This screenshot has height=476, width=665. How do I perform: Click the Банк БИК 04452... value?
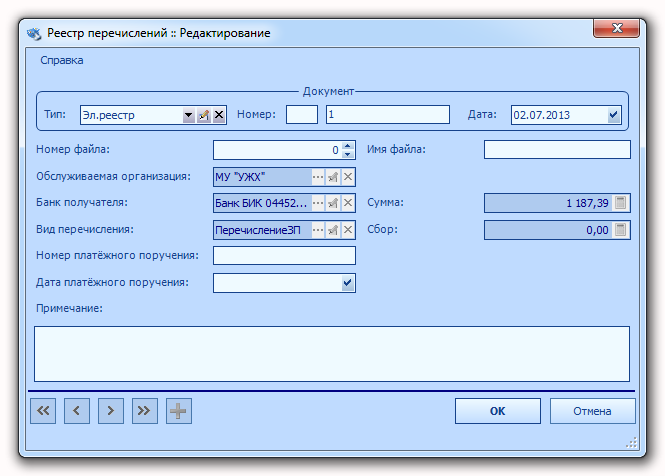pos(262,203)
